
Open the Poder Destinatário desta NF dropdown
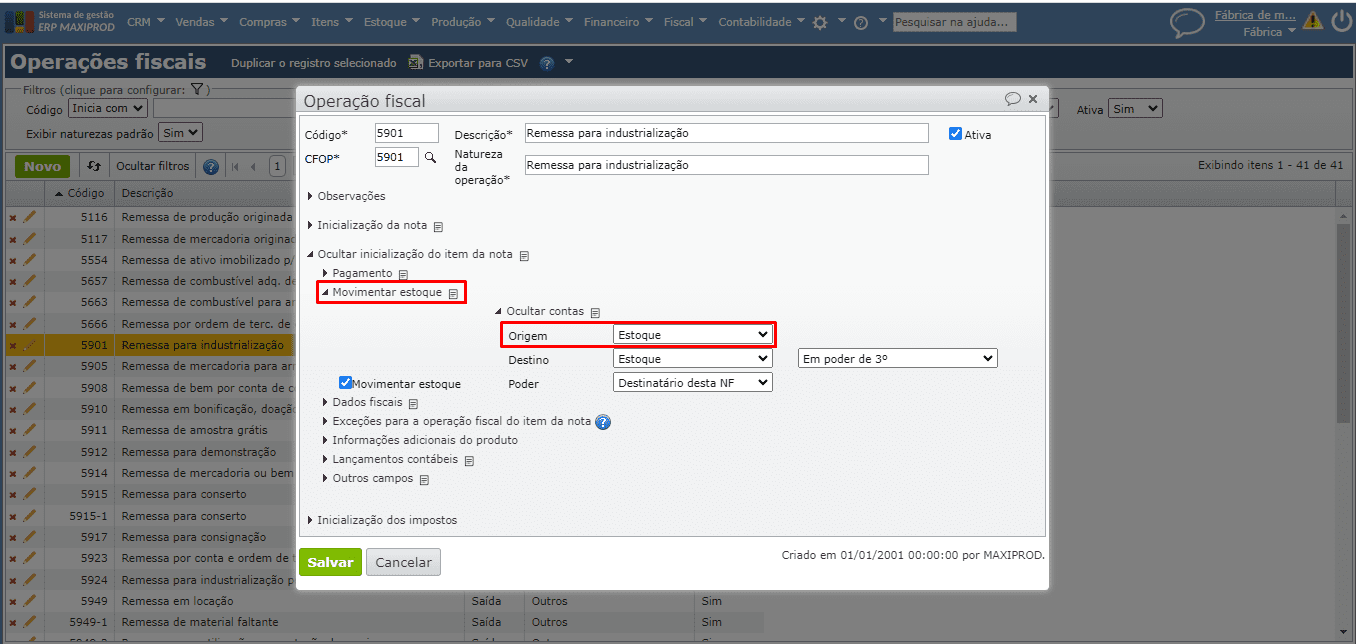(692, 382)
